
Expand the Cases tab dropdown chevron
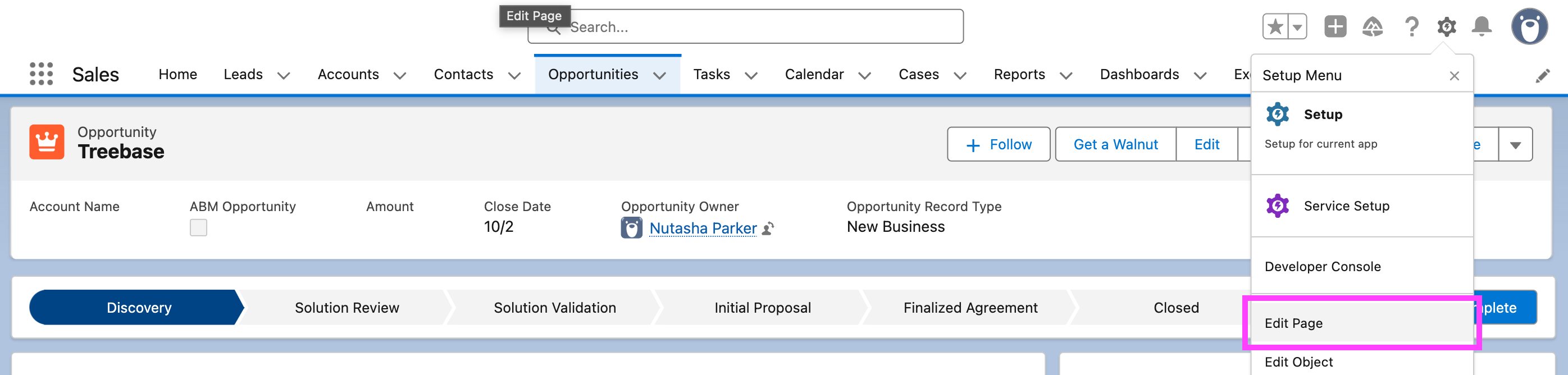point(960,75)
